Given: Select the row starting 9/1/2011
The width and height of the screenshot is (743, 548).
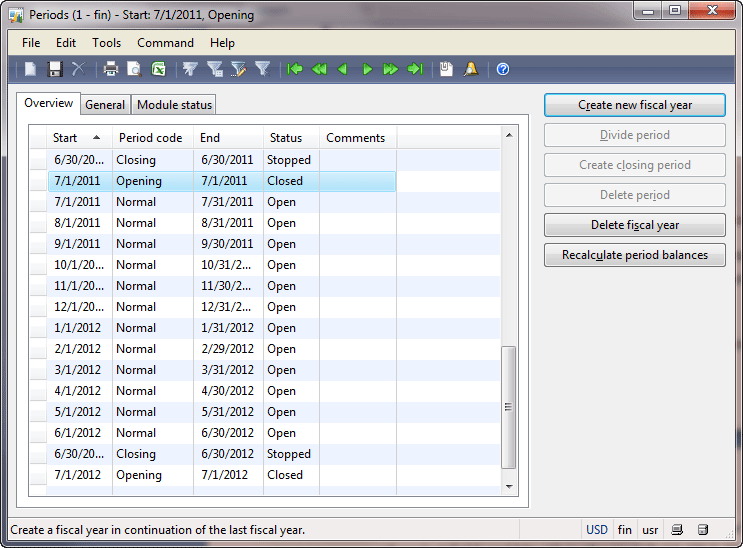Looking at the screenshot, I should [x=265, y=244].
